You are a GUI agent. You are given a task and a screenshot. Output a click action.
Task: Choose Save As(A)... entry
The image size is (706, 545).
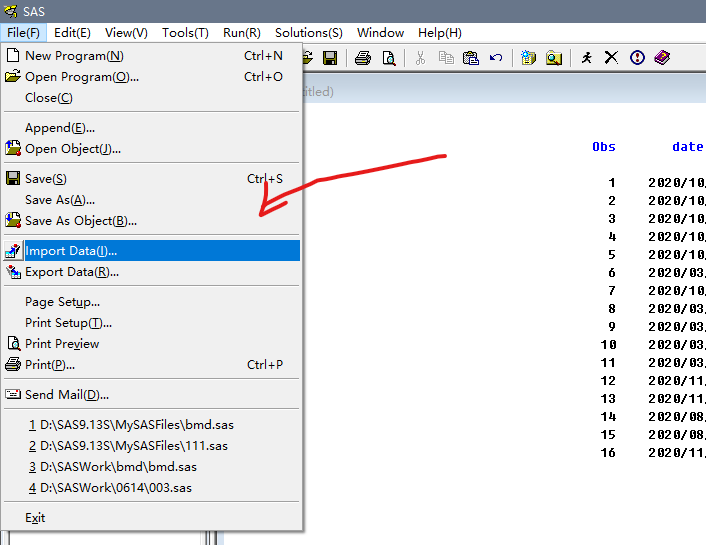tap(152, 200)
